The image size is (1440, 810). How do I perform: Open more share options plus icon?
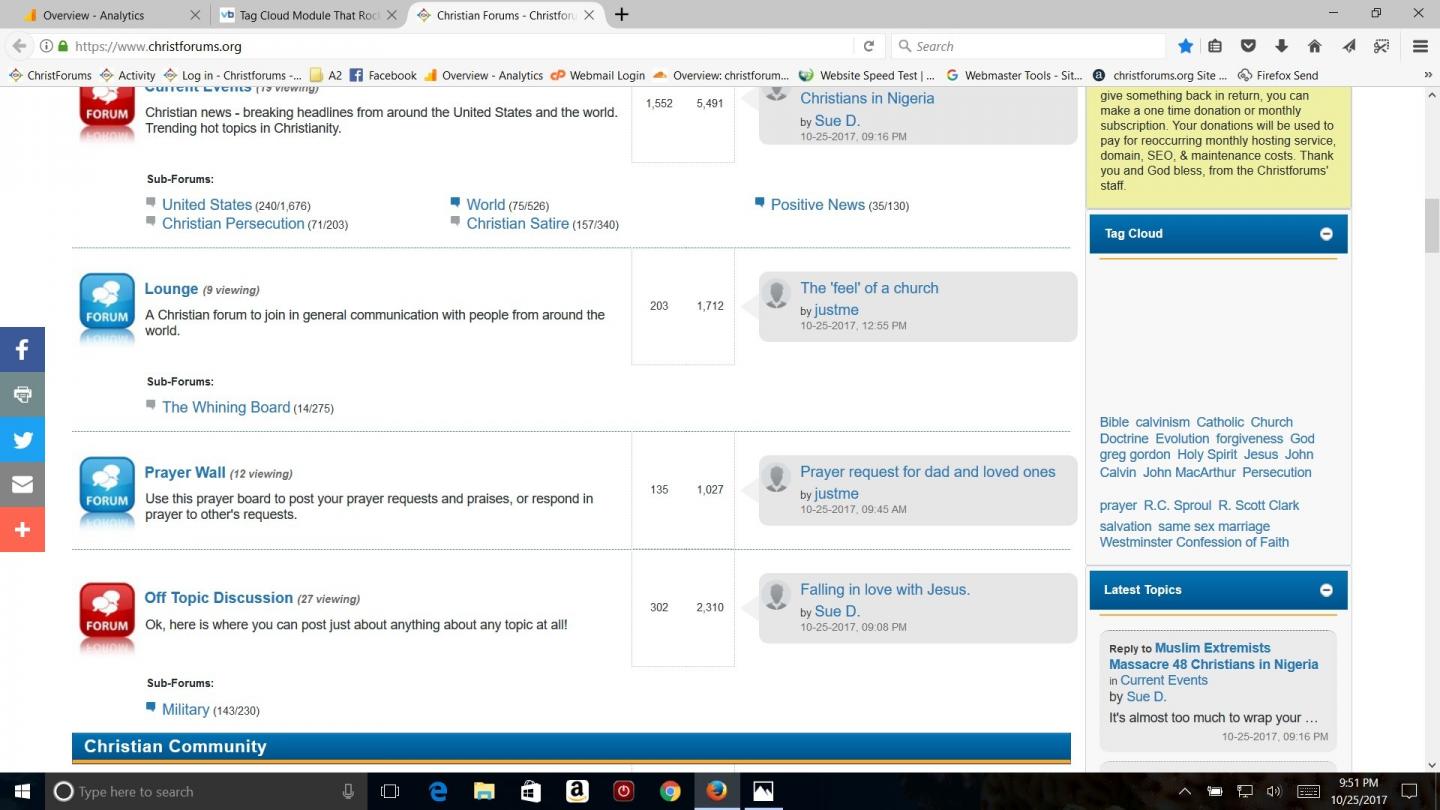(x=22, y=529)
